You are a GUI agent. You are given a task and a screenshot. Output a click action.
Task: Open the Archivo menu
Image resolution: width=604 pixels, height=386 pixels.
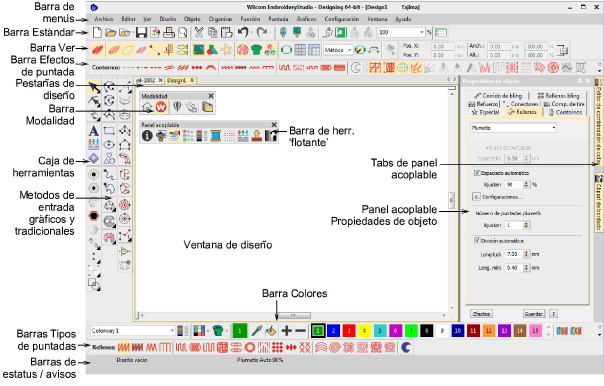coord(104,19)
